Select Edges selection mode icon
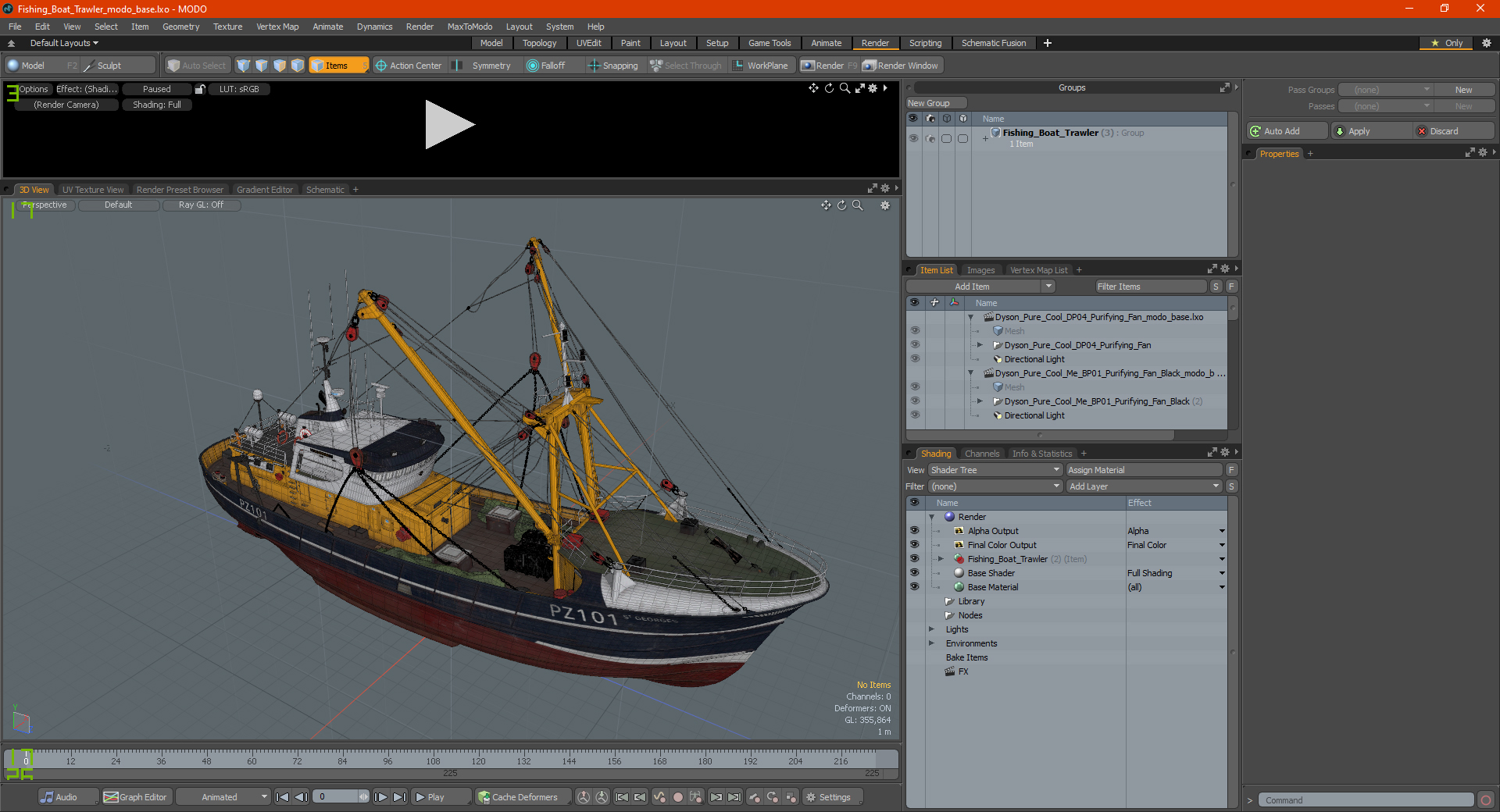Viewport: 1500px width, 812px height. coord(262,66)
